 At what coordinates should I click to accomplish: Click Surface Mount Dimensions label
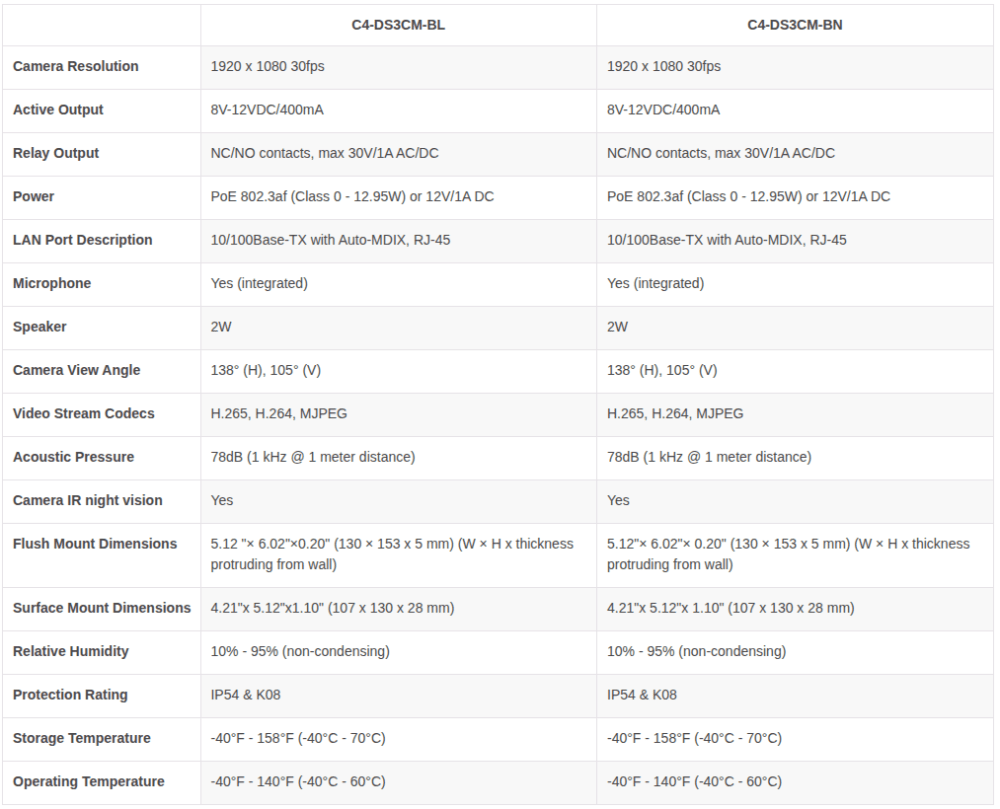(101, 608)
